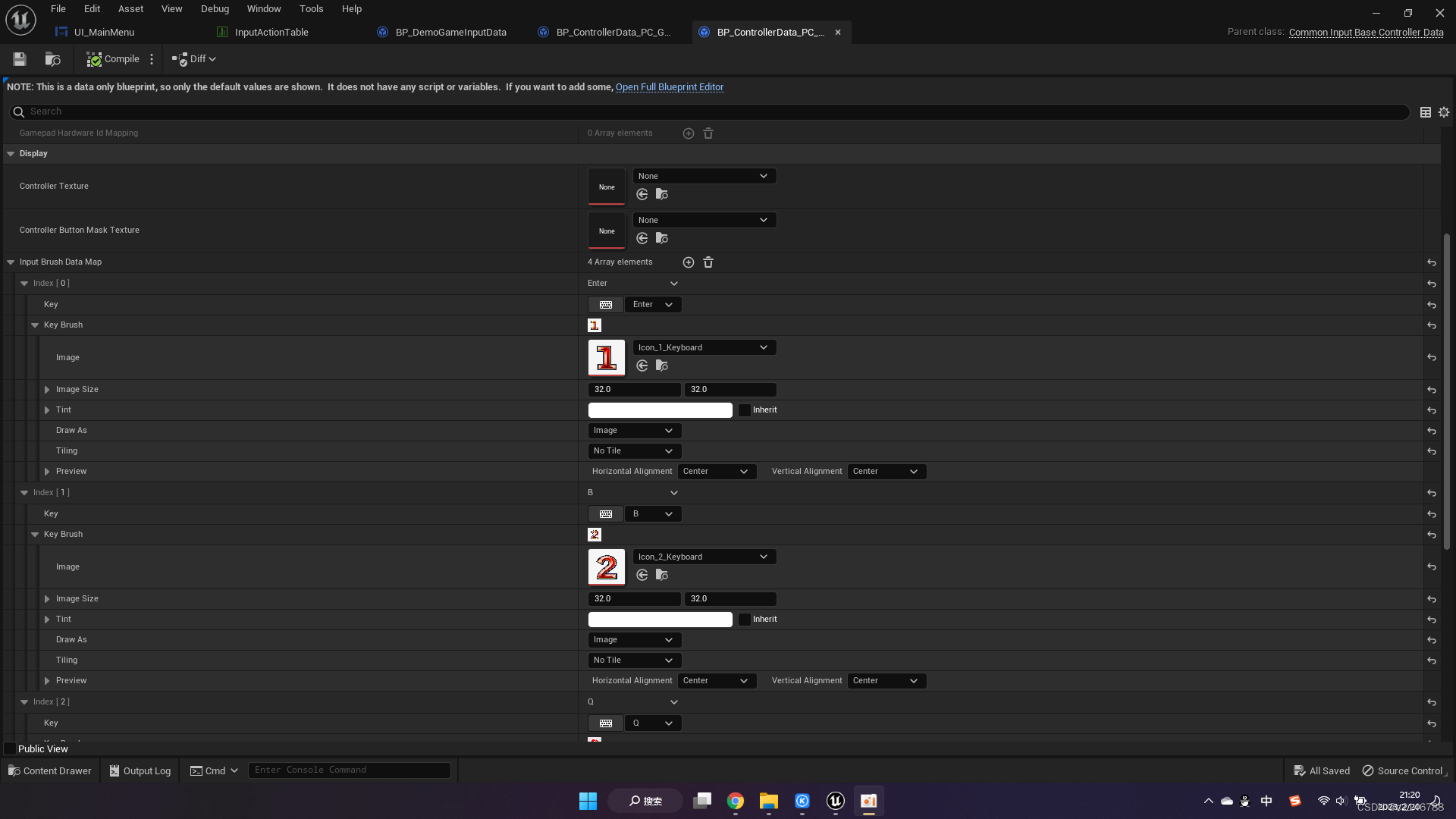Image resolution: width=1456 pixels, height=819 pixels.
Task: Click the Open Full Blueprint Editor link
Action: (x=669, y=87)
